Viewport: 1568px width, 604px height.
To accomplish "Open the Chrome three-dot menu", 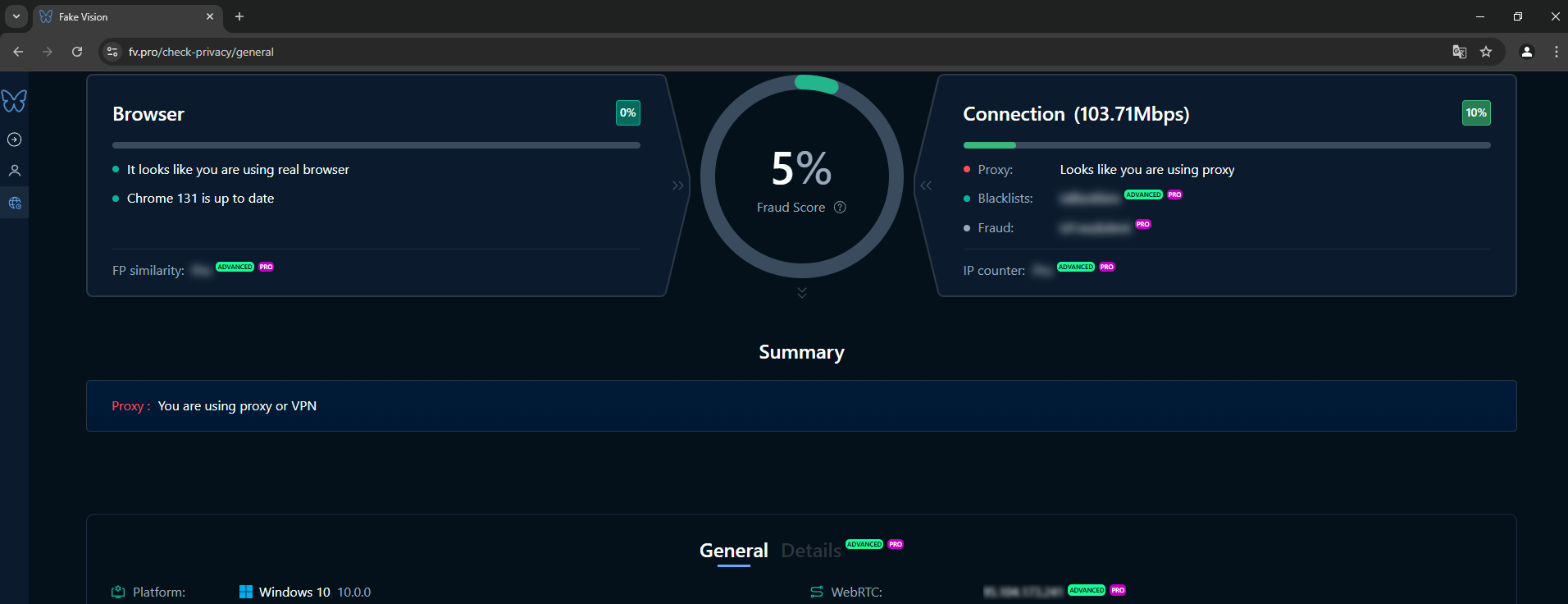I will pyautogui.click(x=1556, y=52).
